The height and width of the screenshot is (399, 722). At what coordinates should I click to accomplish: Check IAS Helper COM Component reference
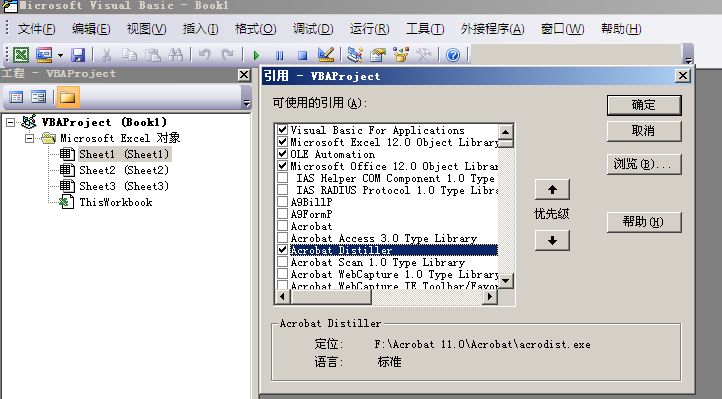(282, 178)
